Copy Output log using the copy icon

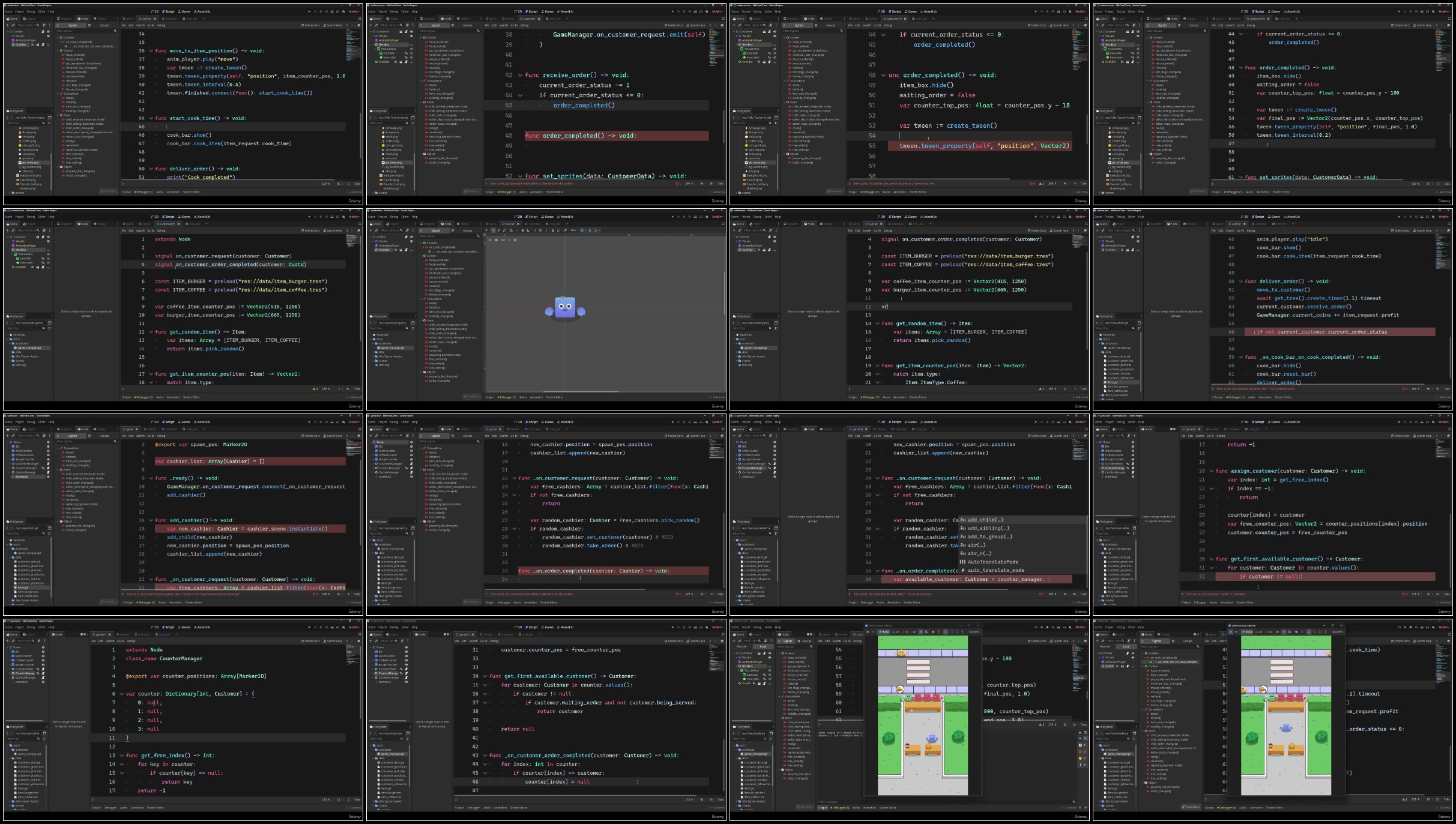coord(1086,733)
